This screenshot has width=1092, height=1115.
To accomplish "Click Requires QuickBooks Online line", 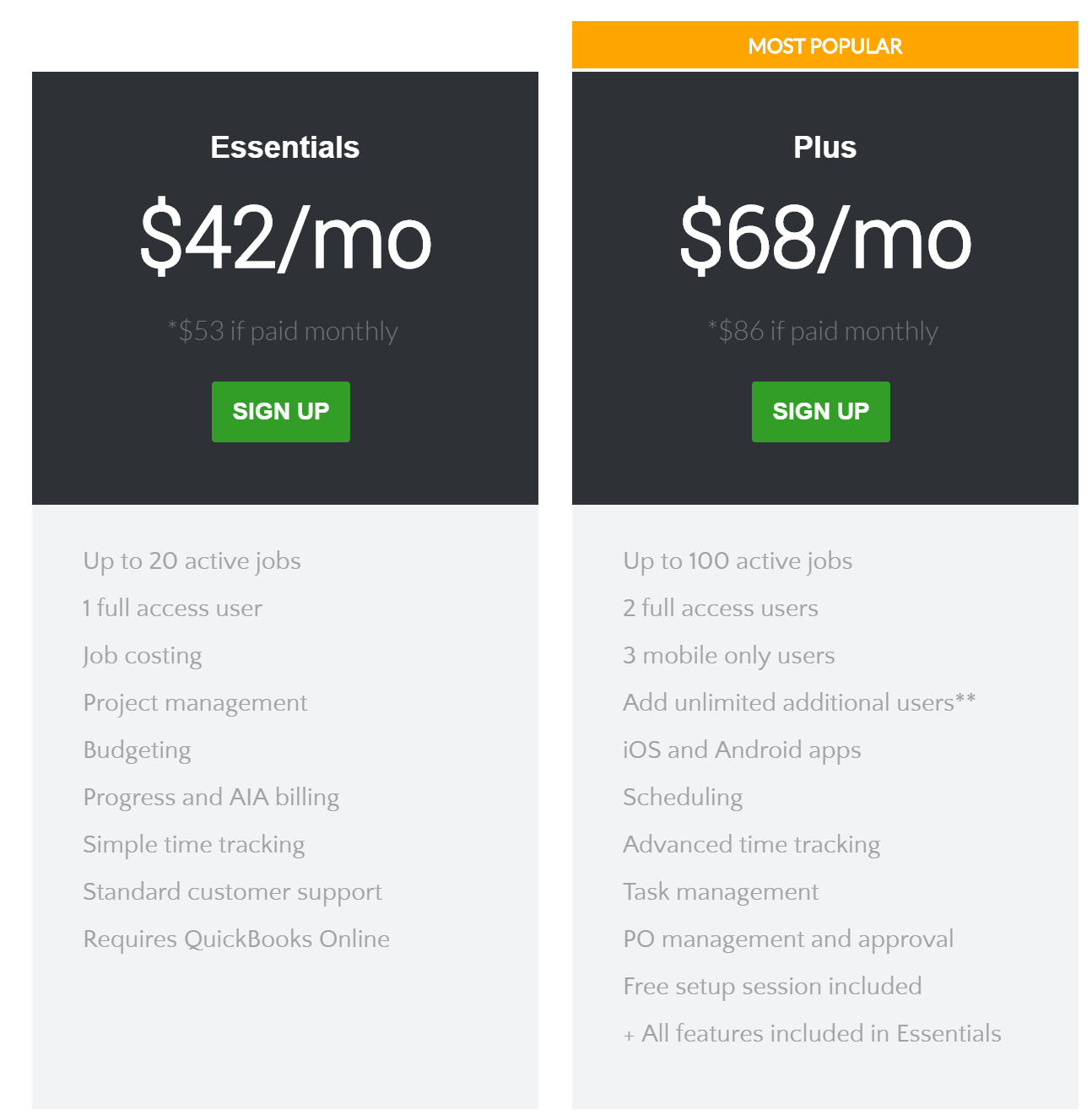I will (236, 939).
